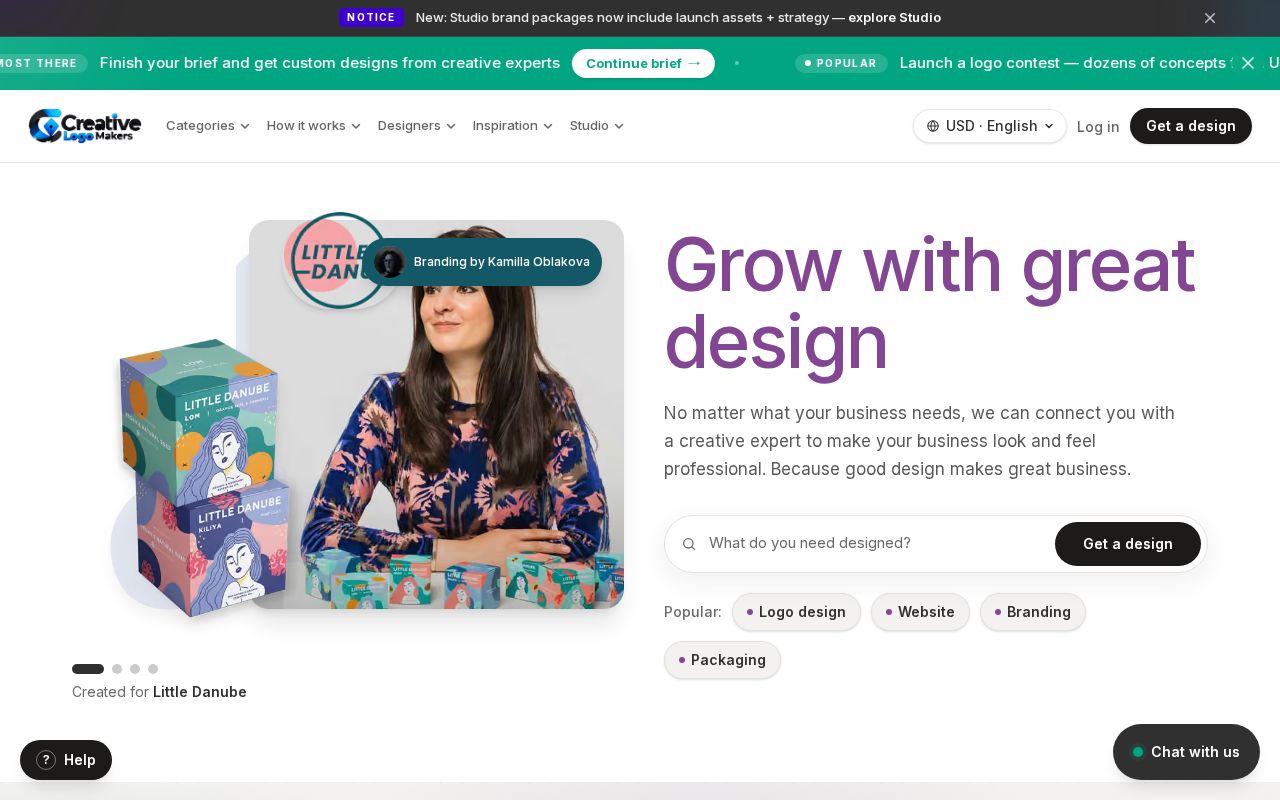The height and width of the screenshot is (800, 1280).
Task: Go to the fourth carousel slide dot
Action: pyautogui.click(x=153, y=669)
